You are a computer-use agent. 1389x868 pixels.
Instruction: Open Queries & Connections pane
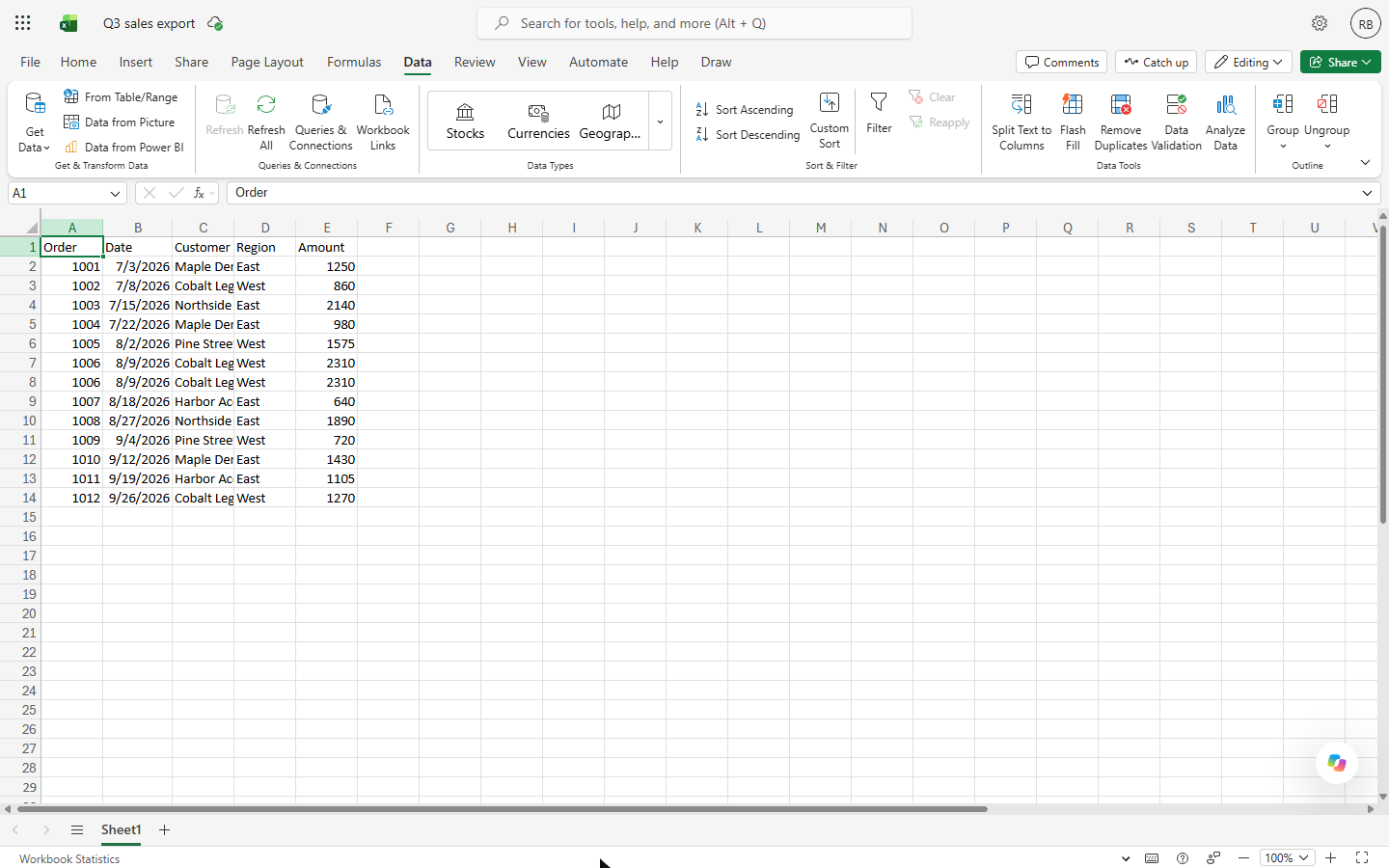[x=321, y=122]
